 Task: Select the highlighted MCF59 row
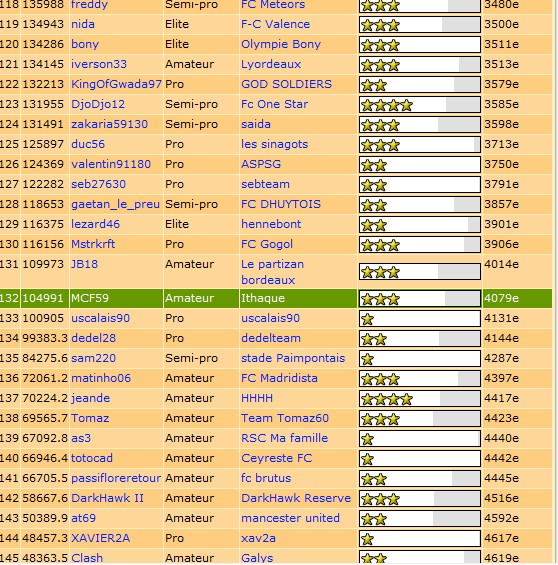(x=276, y=298)
